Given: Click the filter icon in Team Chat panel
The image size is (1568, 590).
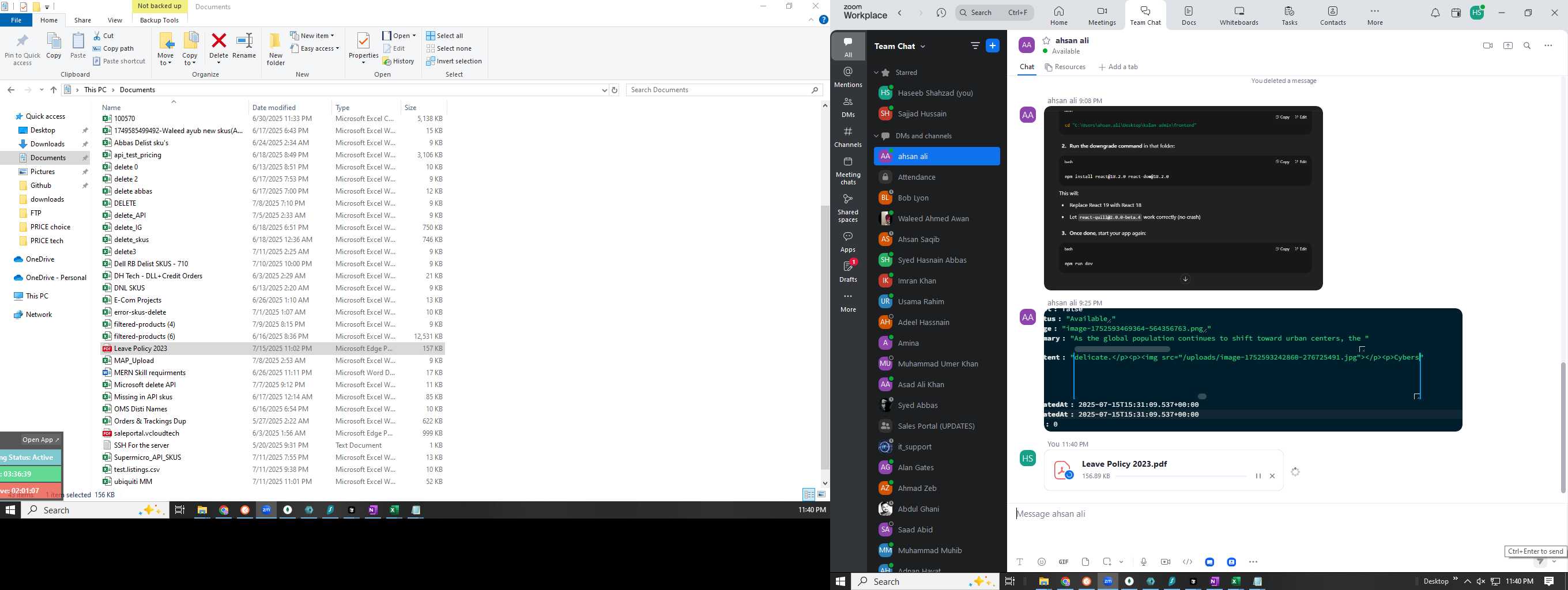Looking at the screenshot, I should tap(974, 46).
